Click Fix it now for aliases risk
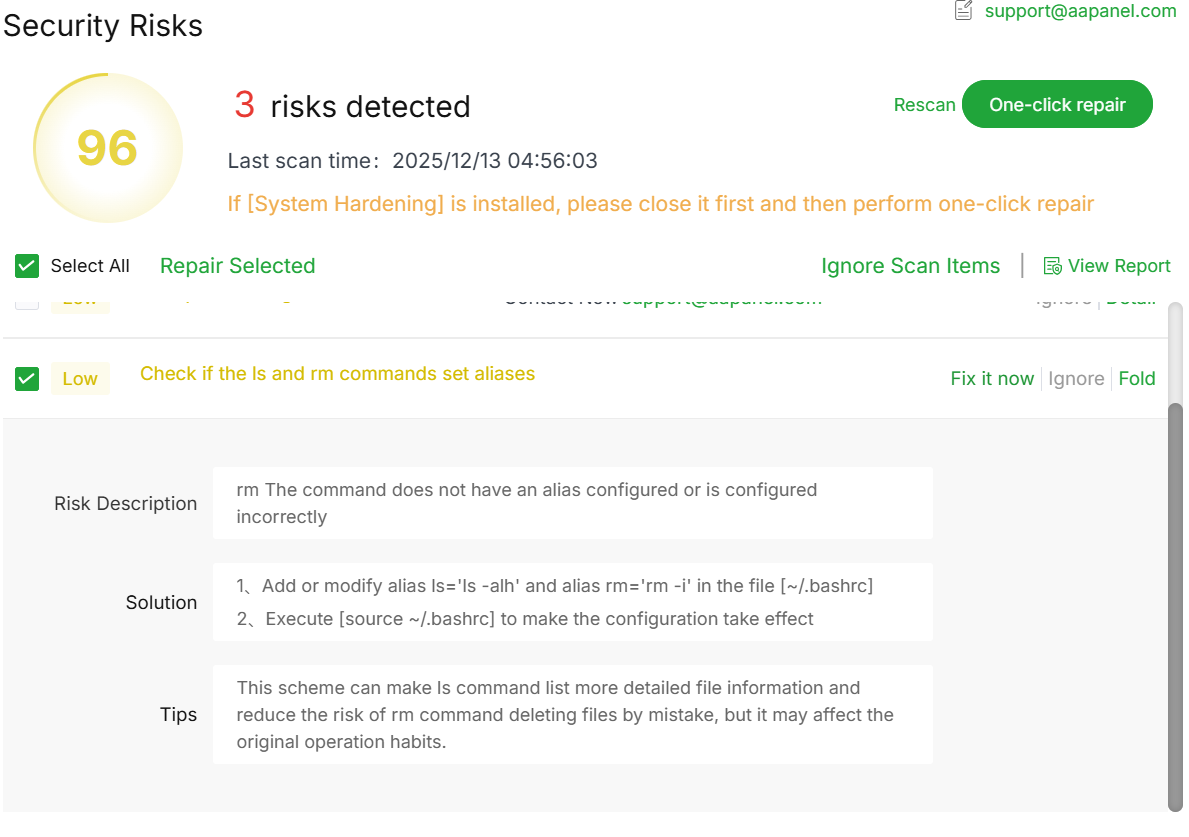Viewport: 1189px width, 837px height. (992, 379)
